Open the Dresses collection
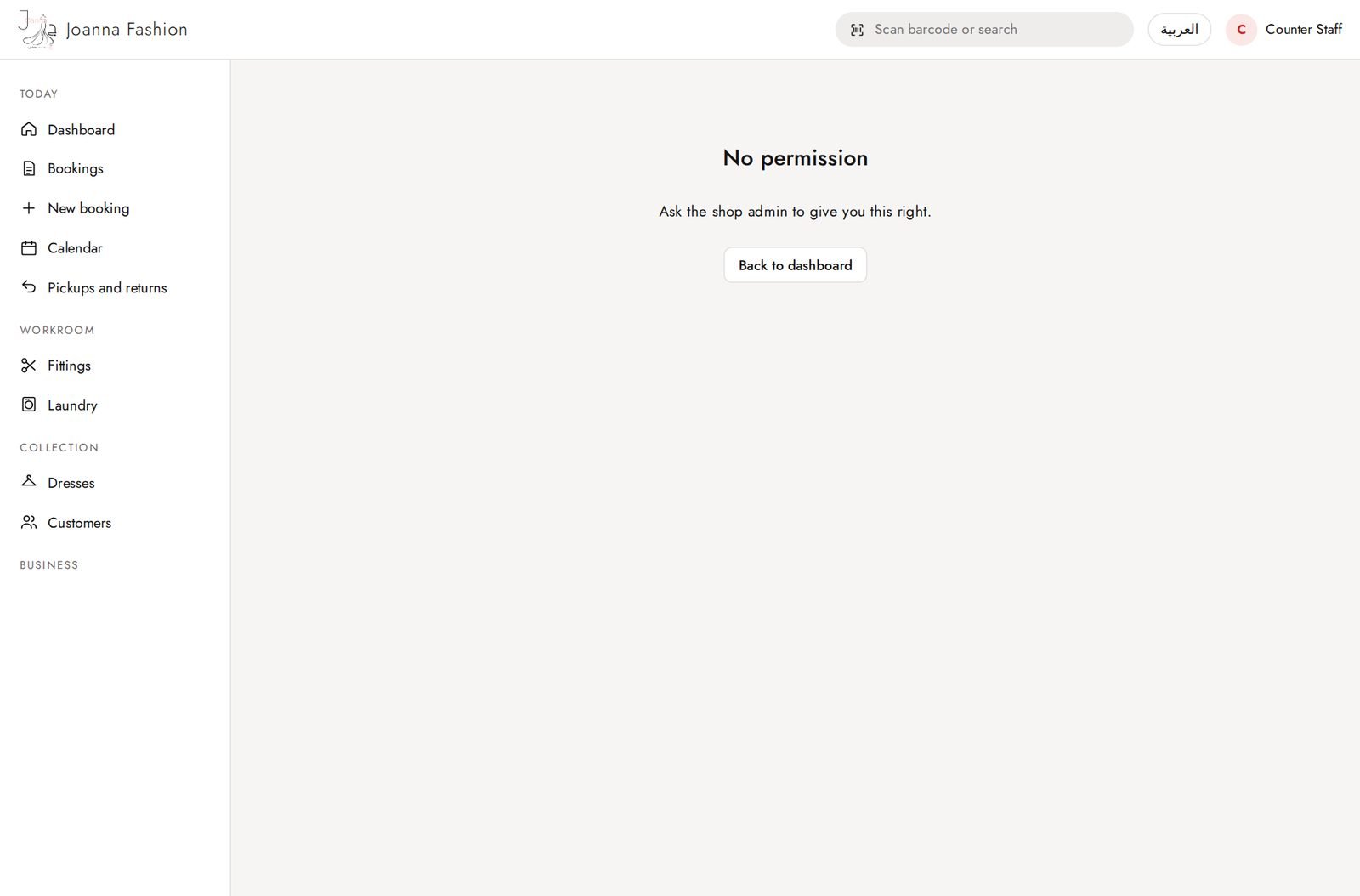This screenshot has height=896, width=1360. [x=115, y=482]
